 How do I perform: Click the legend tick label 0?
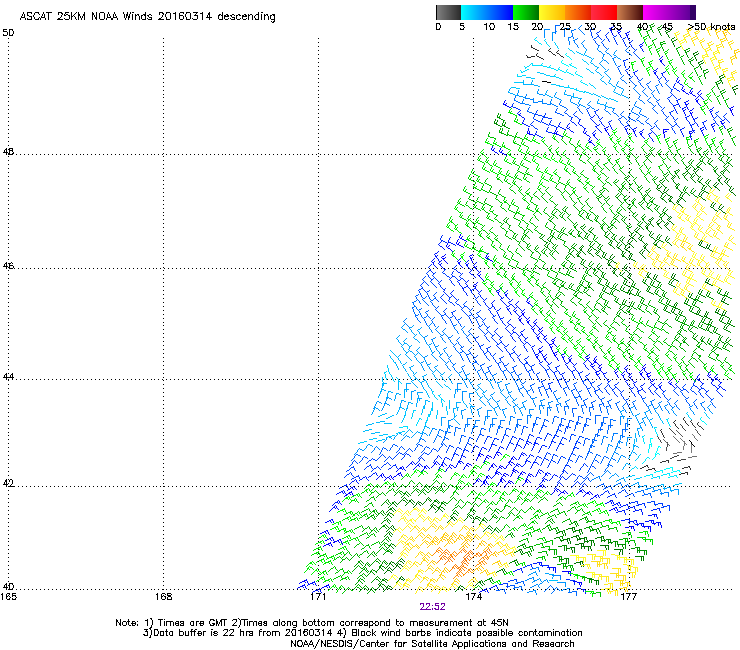tap(438, 27)
